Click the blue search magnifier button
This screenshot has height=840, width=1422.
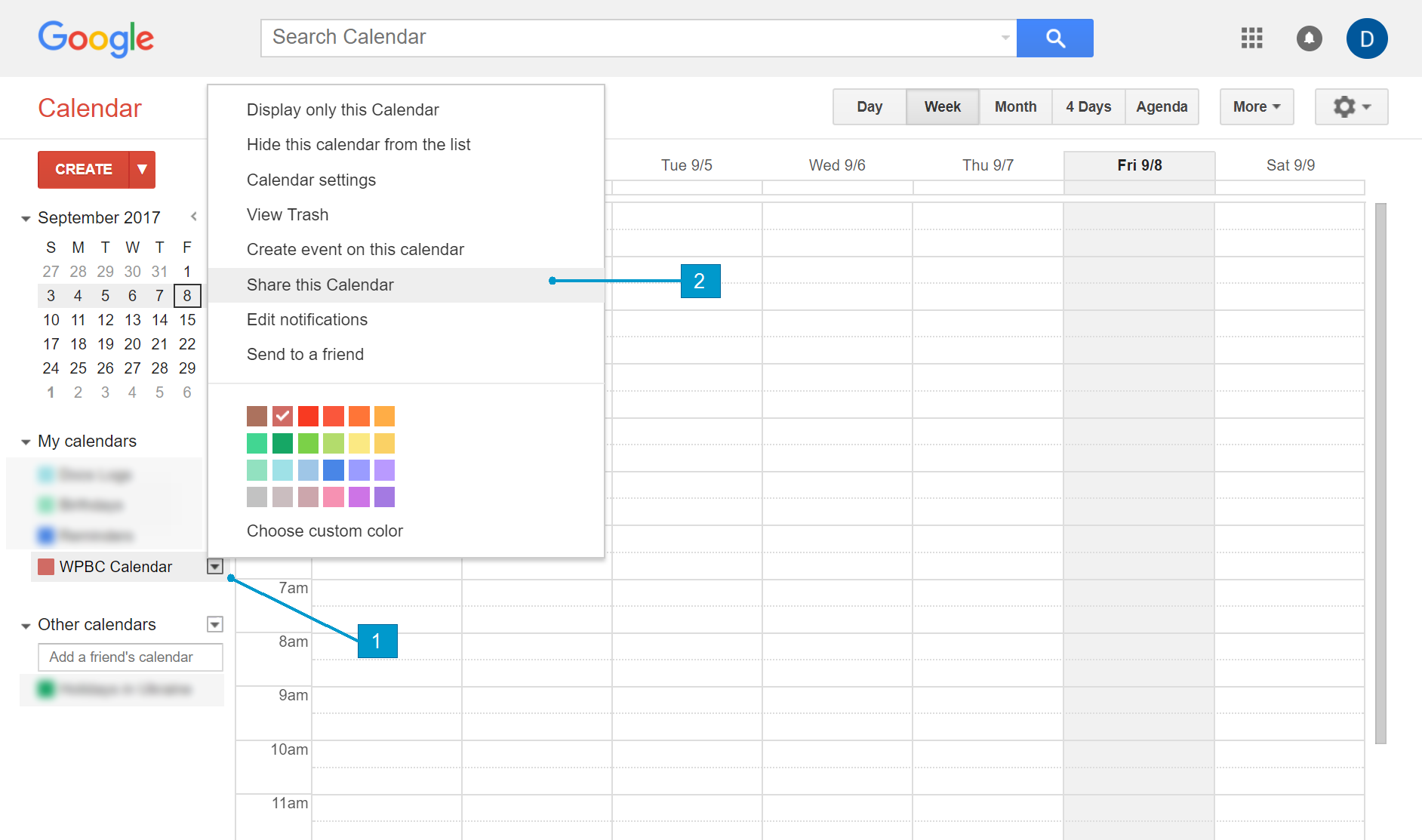pos(1054,38)
